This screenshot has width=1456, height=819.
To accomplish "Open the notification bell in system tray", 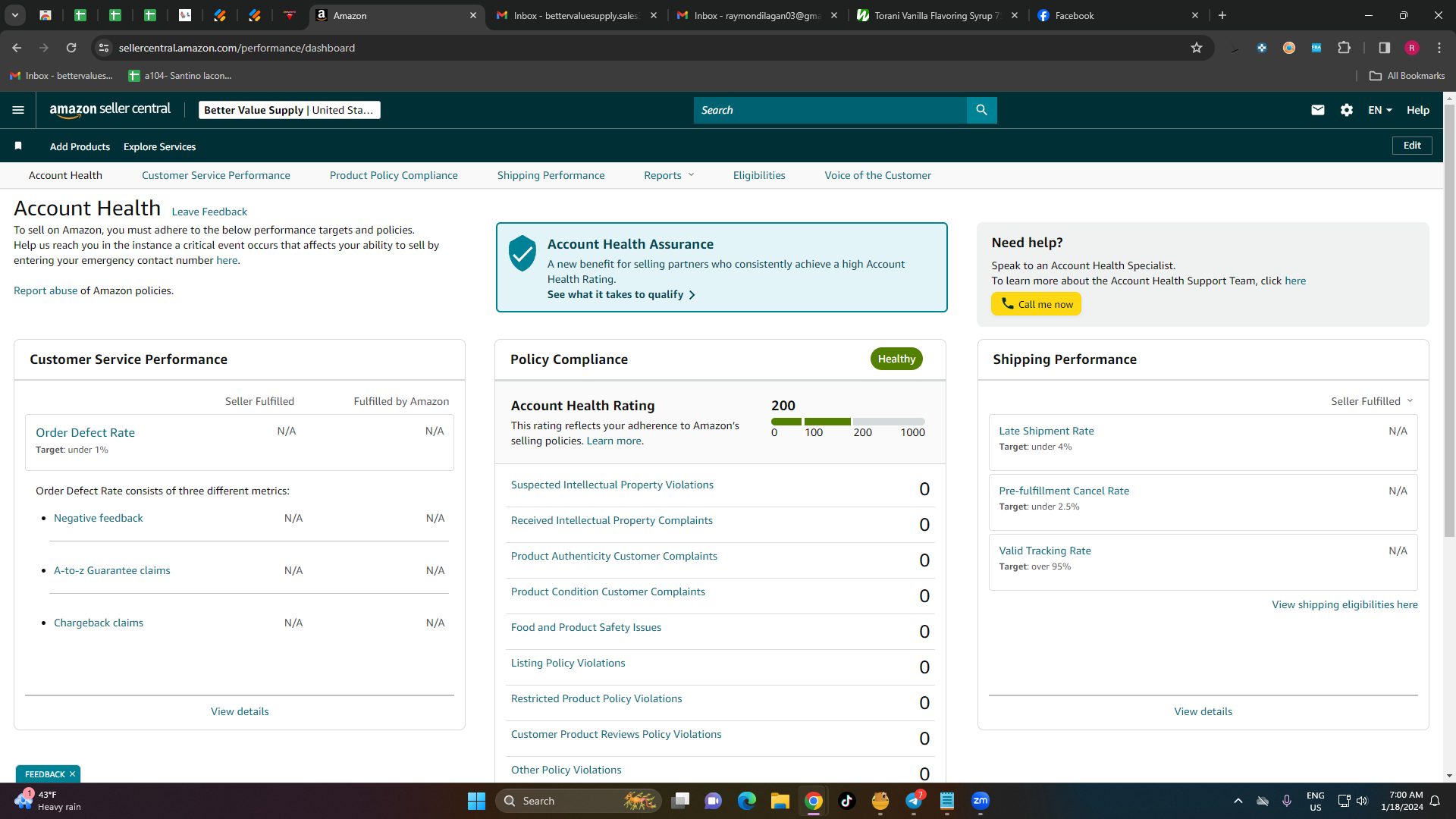I will point(1435,801).
